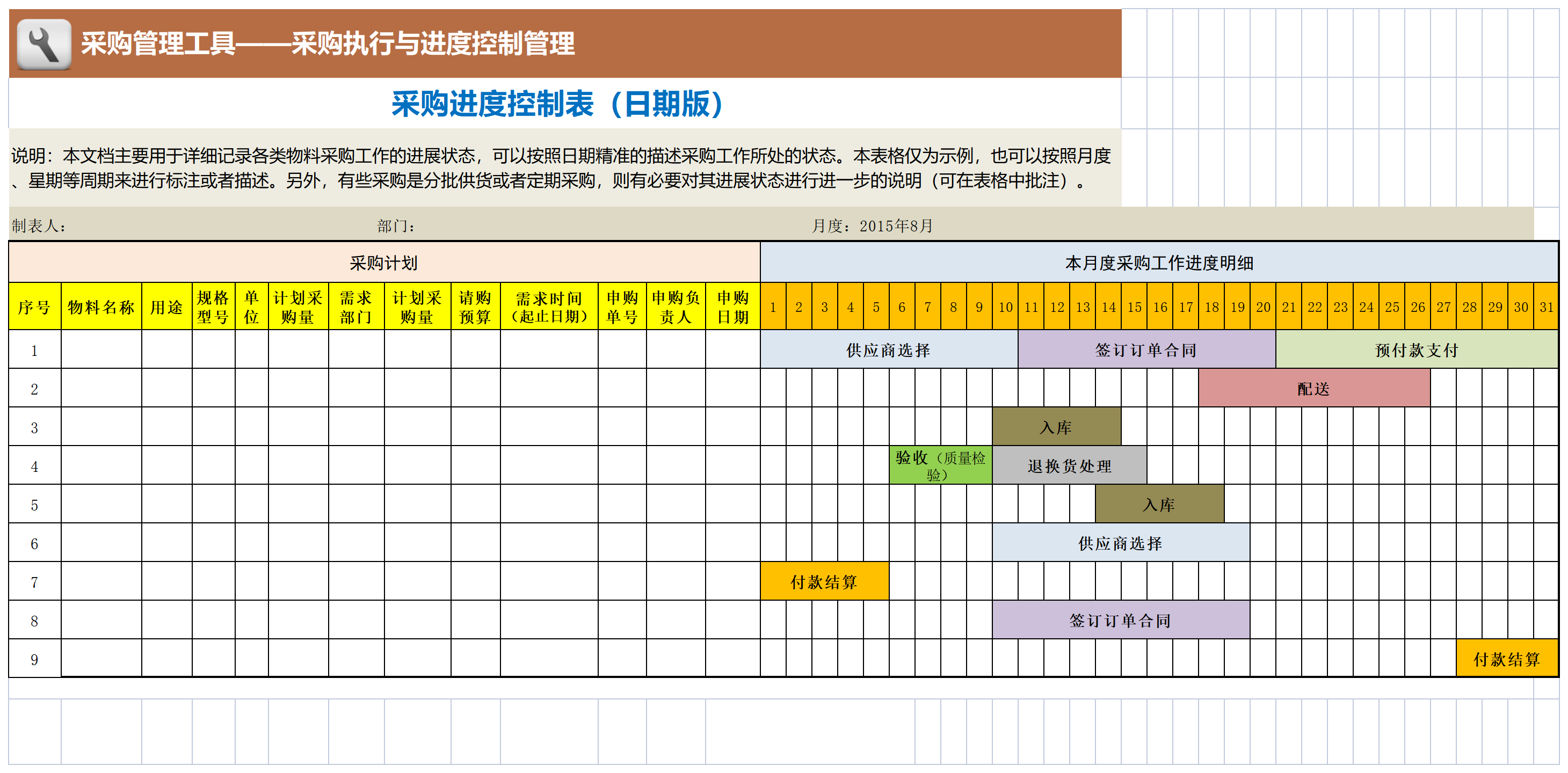1568x773 pixels.
Task: Click the empty 物料名称 cell in row 1
Action: [101, 349]
